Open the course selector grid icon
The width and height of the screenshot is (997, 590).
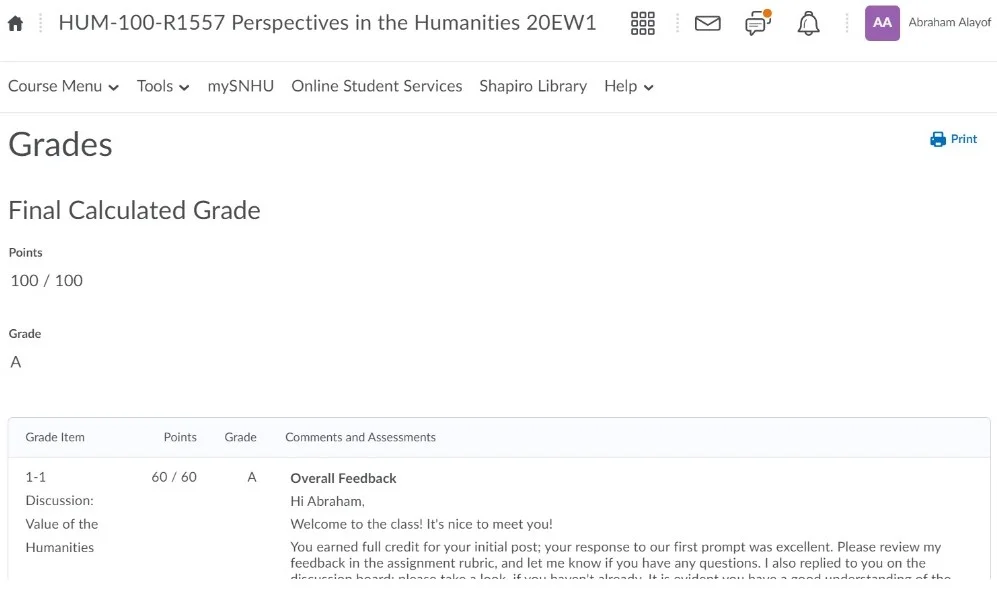click(643, 23)
